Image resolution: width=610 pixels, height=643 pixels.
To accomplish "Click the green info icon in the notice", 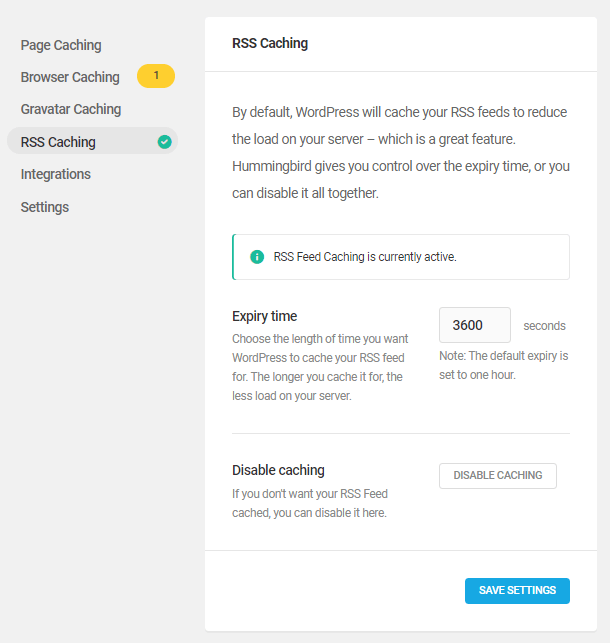I will pos(257,257).
